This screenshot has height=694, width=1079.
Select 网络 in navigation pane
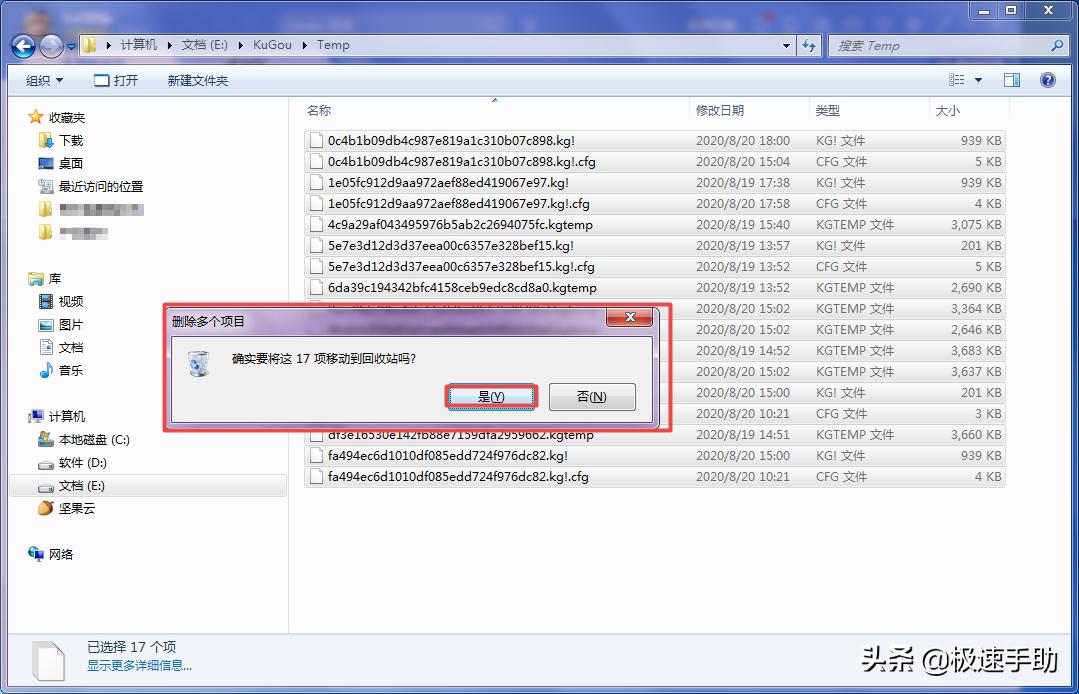coord(61,554)
